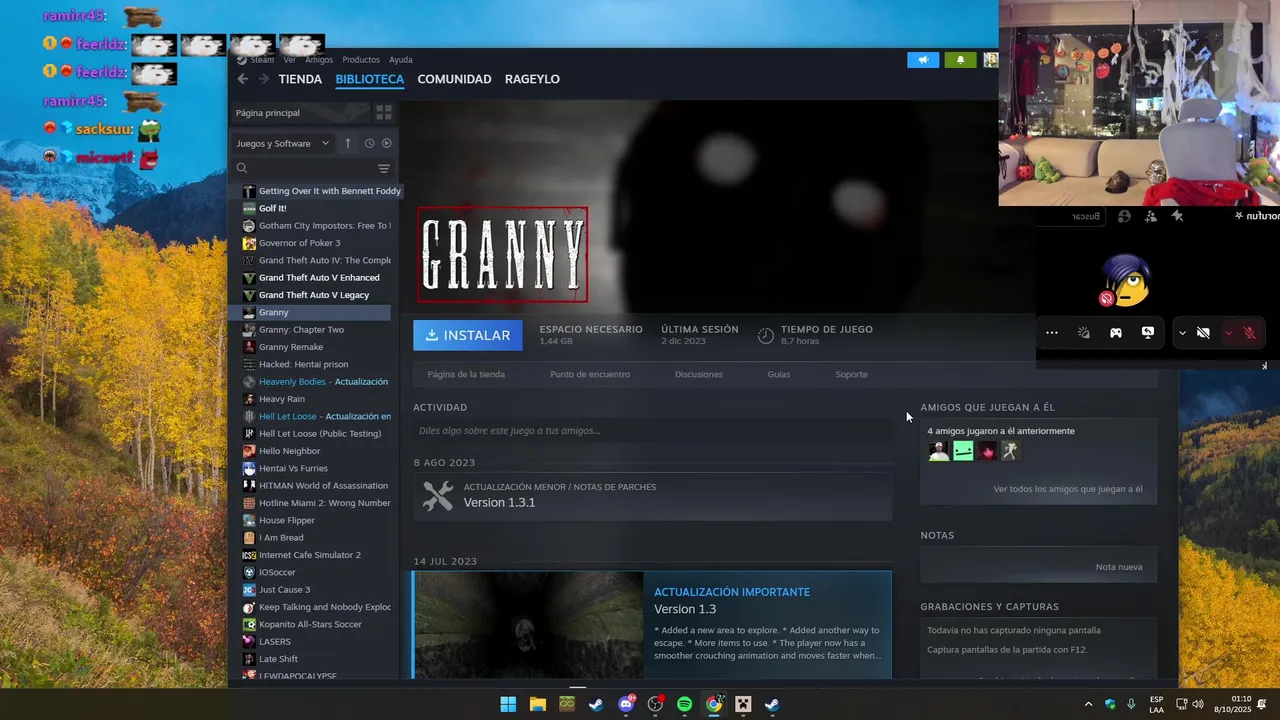Click the green friend avatar who played Granny

(963, 451)
